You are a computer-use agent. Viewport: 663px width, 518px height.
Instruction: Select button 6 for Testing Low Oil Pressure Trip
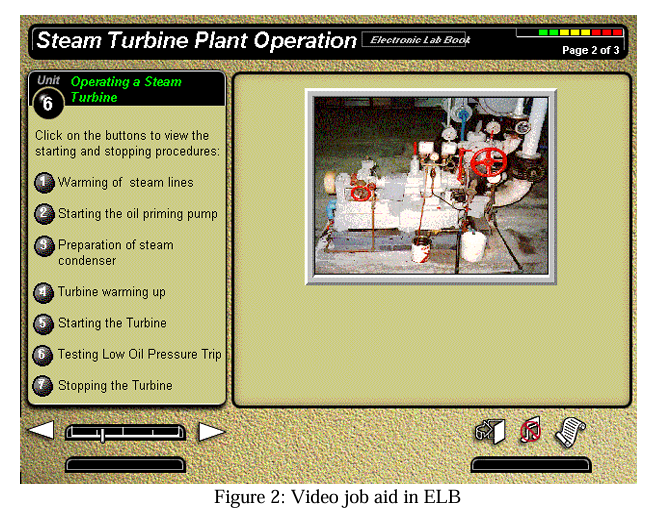(44, 355)
